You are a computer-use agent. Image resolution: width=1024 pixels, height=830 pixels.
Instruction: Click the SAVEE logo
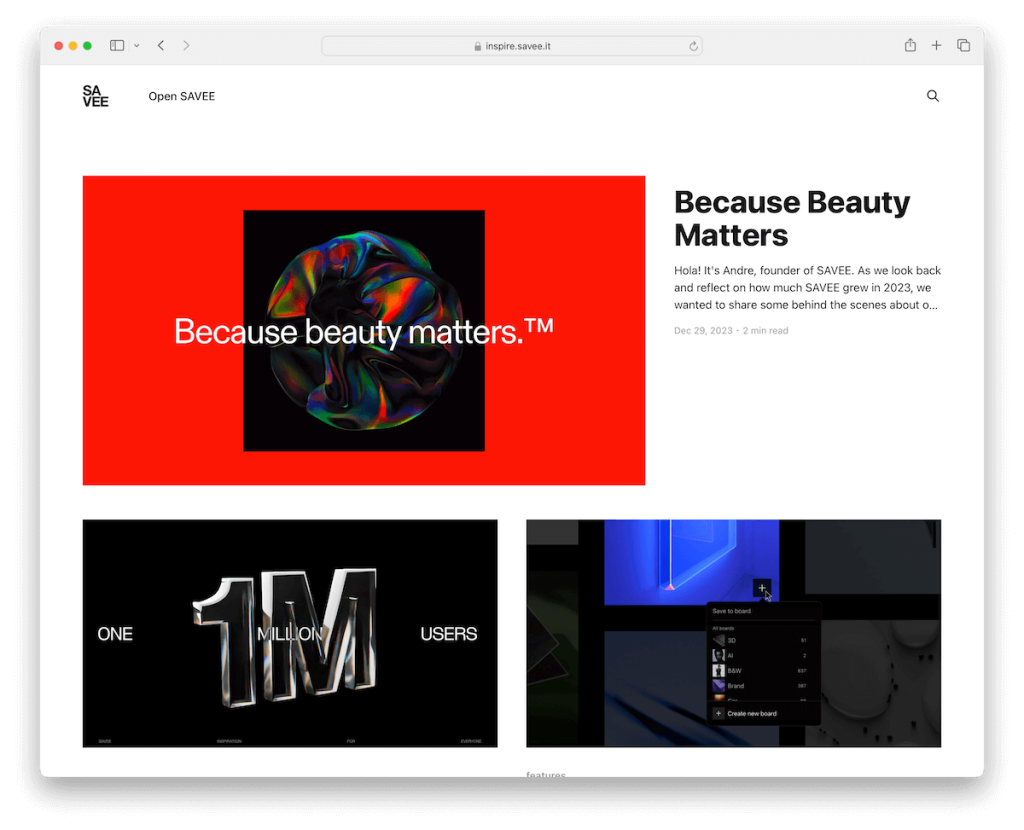pos(95,96)
